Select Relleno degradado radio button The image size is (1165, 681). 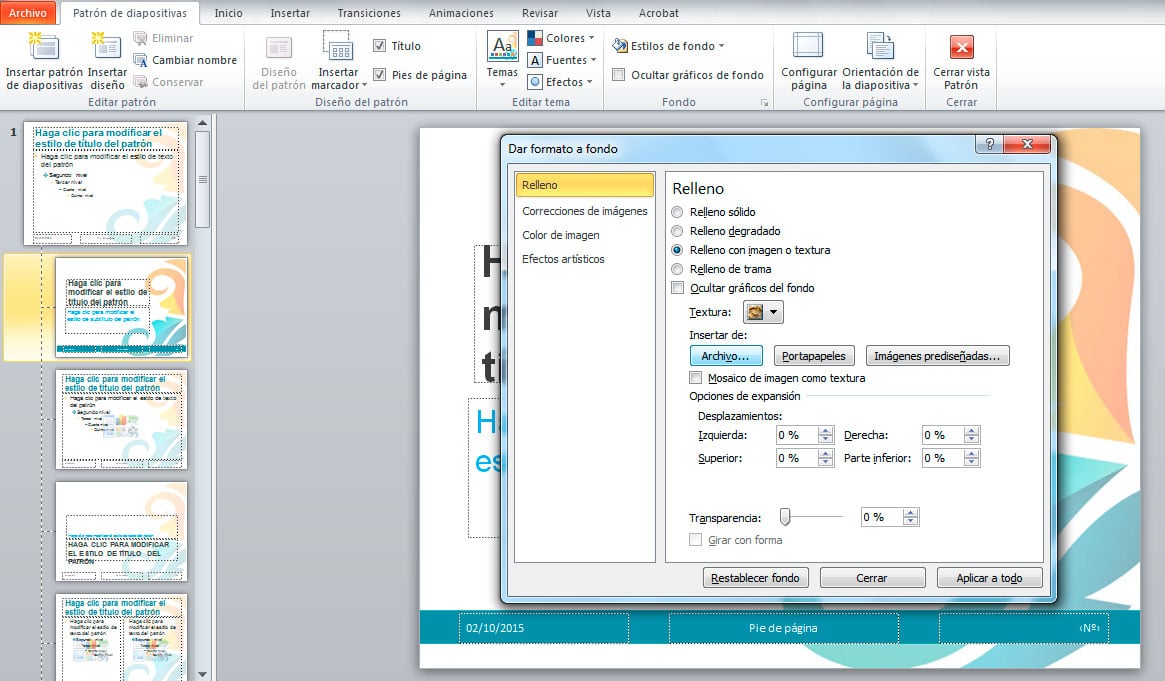click(x=677, y=231)
